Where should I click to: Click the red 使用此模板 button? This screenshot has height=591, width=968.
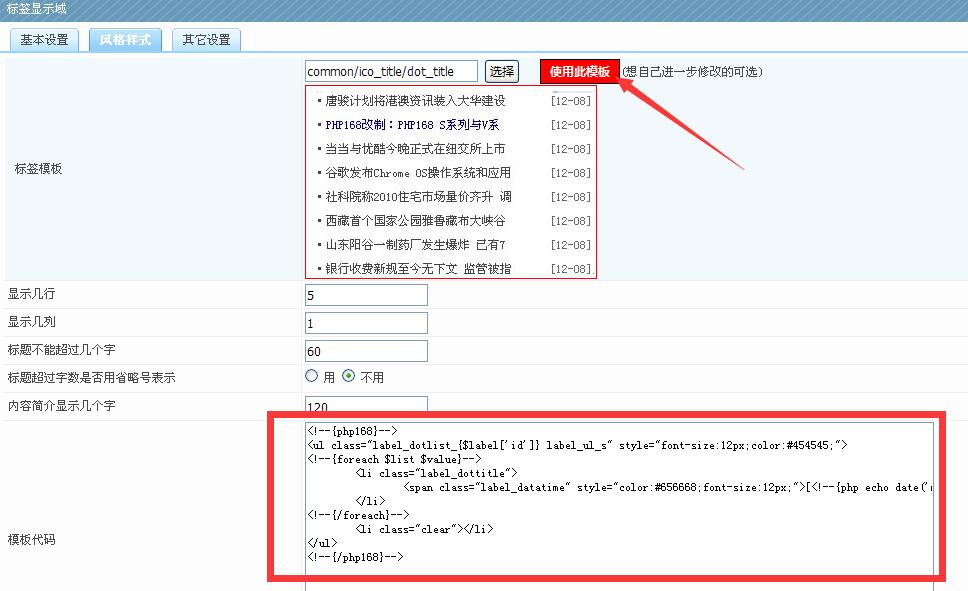coord(580,70)
